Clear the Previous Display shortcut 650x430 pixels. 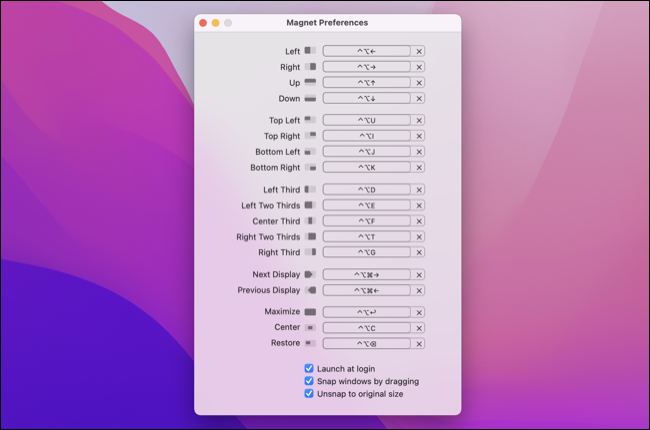point(419,291)
